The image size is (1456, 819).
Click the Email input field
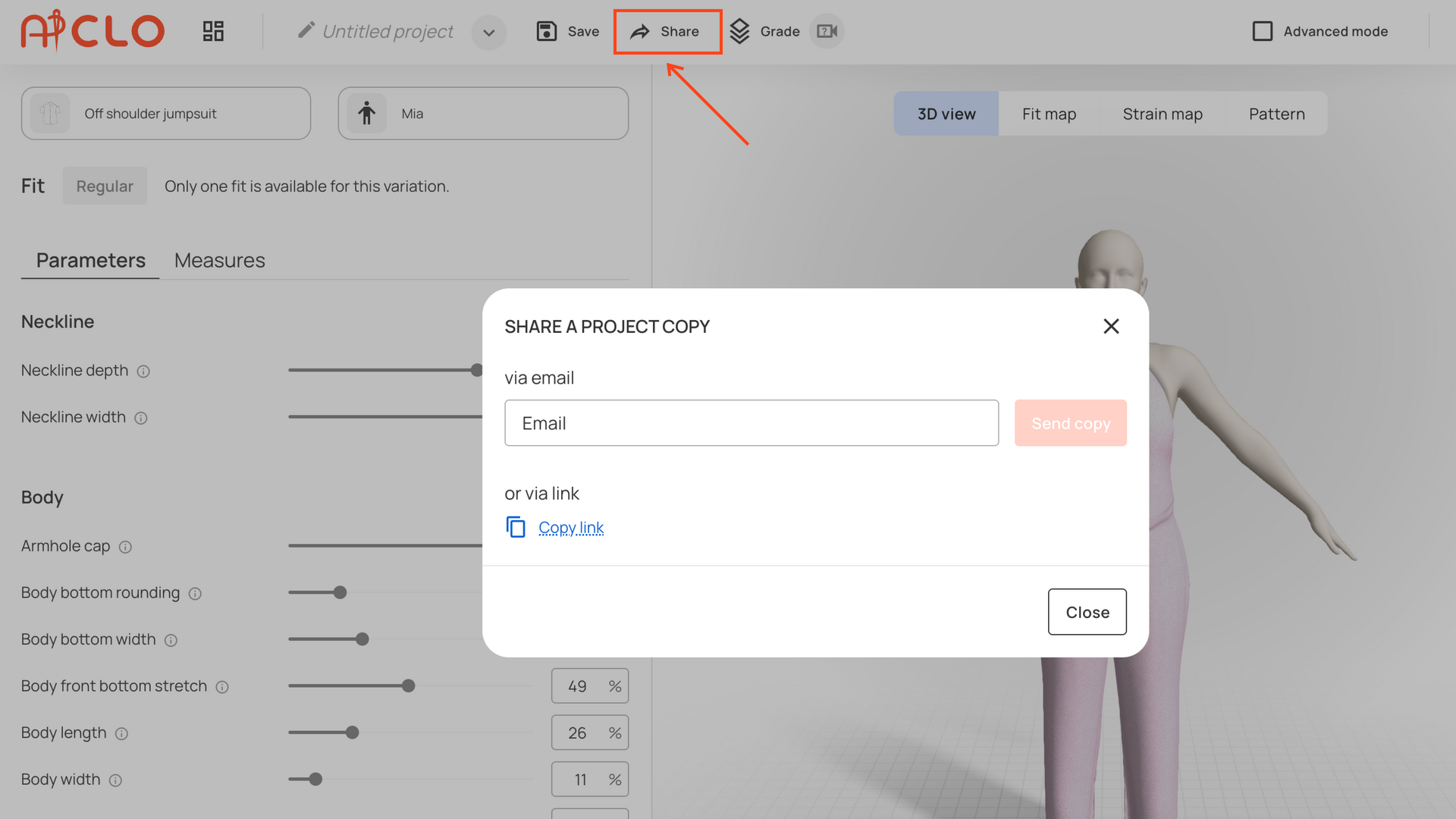tap(752, 423)
